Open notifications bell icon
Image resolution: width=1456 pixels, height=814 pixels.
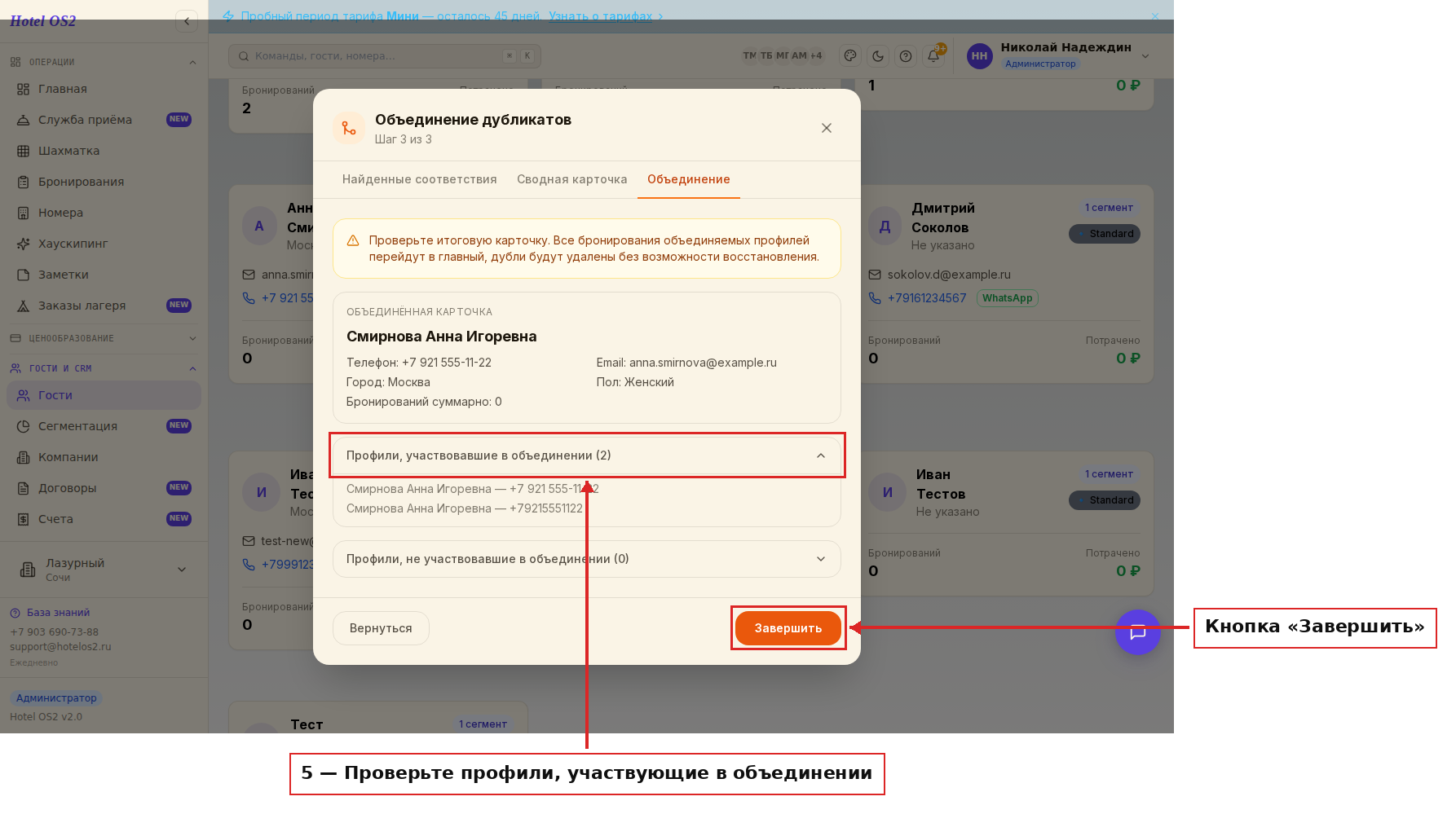pos(933,56)
